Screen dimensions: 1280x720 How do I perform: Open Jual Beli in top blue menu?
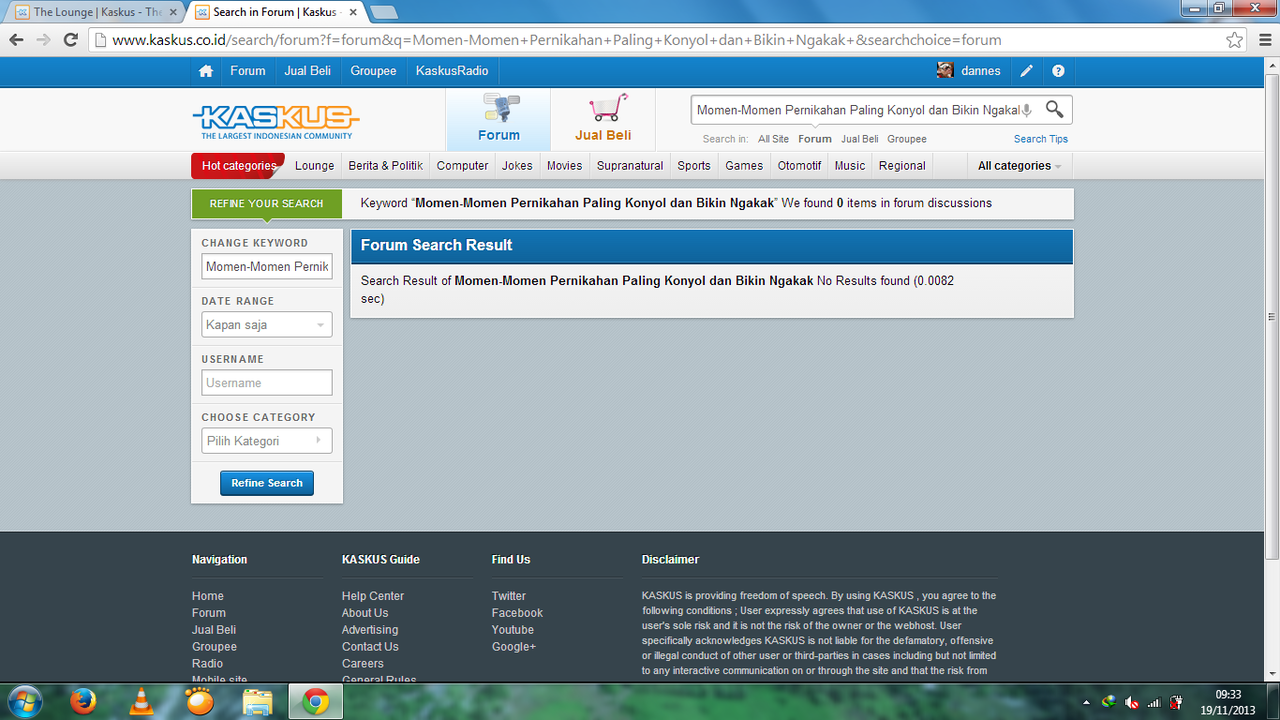308,71
